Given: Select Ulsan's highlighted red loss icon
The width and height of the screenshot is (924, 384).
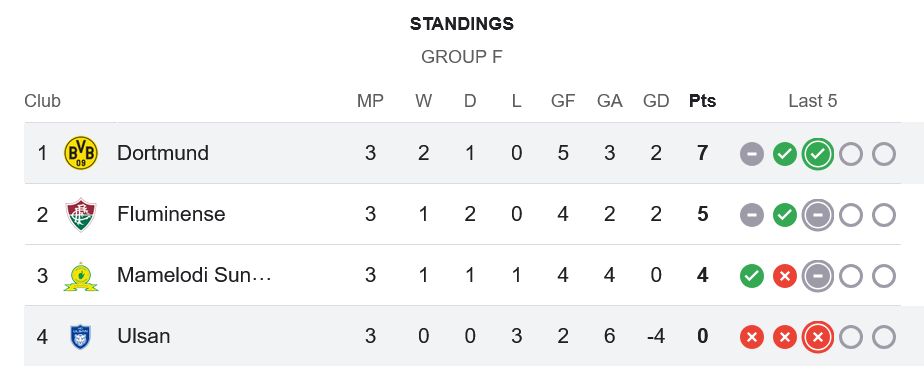Looking at the screenshot, I should point(818,337).
